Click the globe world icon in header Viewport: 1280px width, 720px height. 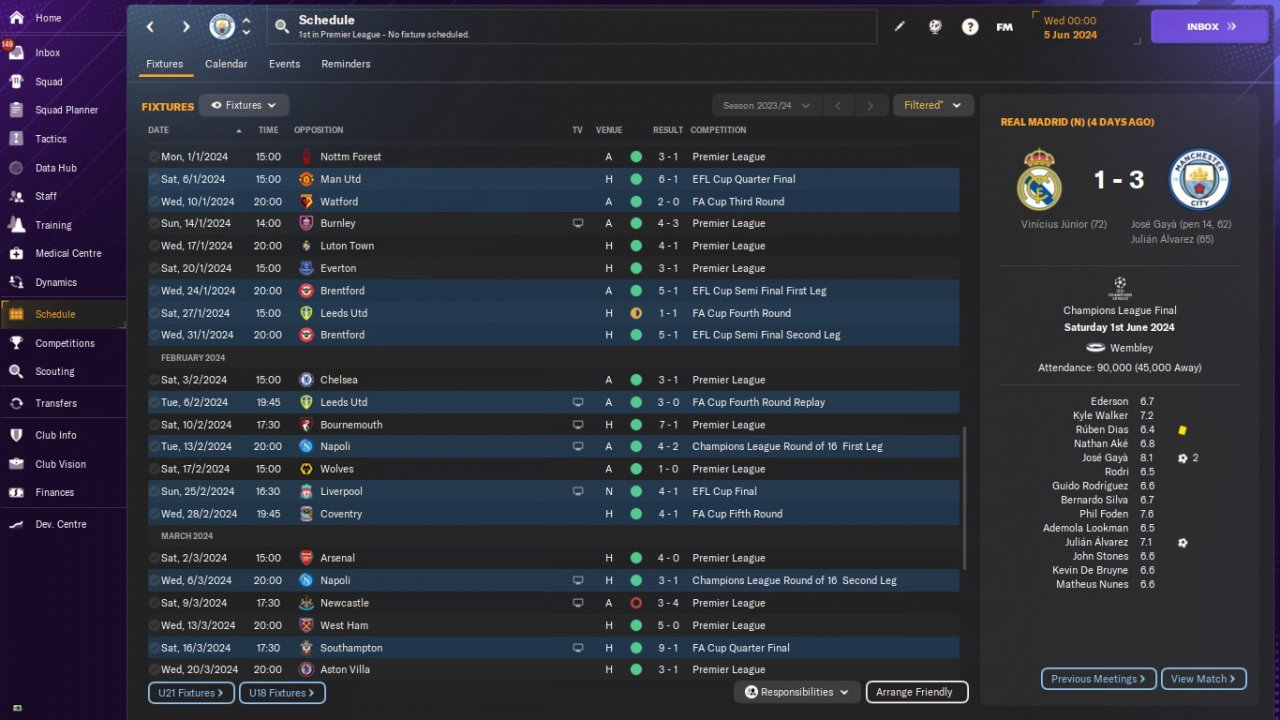pos(935,27)
